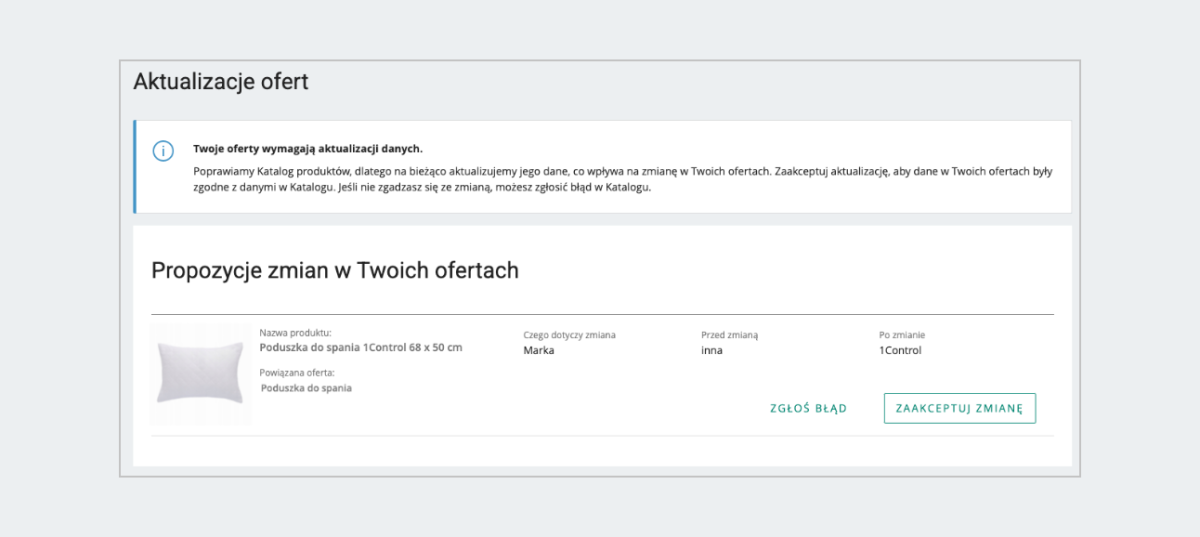The height and width of the screenshot is (537, 1200).
Task: Click the info icon in the notice banner
Action: (163, 151)
